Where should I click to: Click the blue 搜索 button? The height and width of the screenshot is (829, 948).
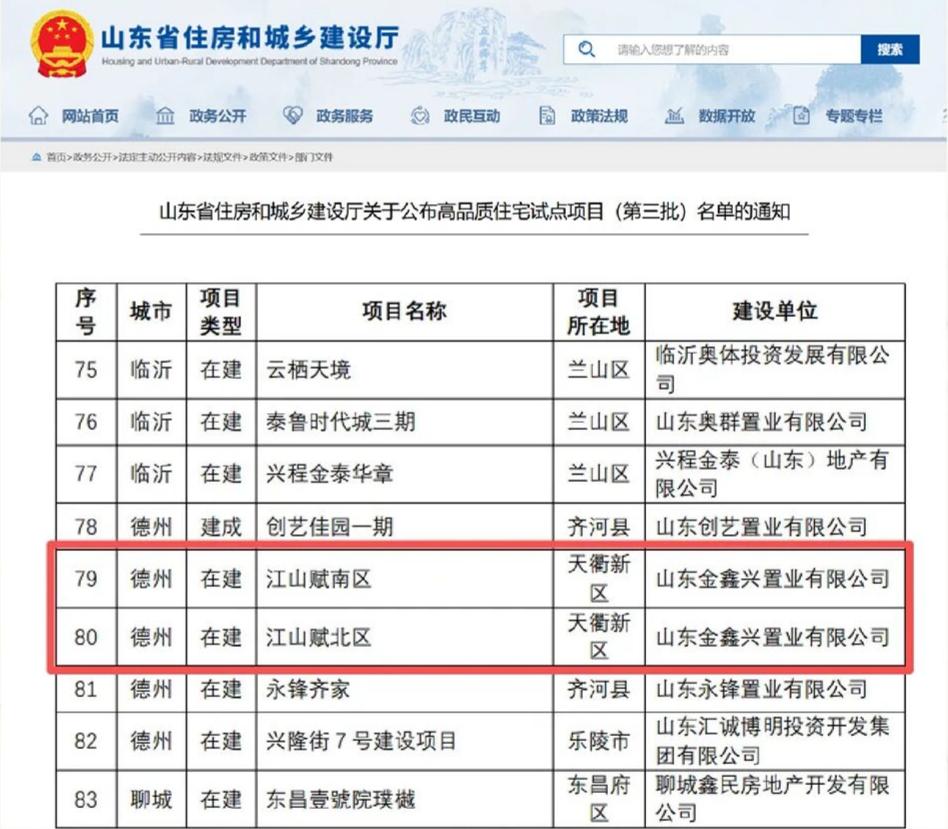[890, 50]
